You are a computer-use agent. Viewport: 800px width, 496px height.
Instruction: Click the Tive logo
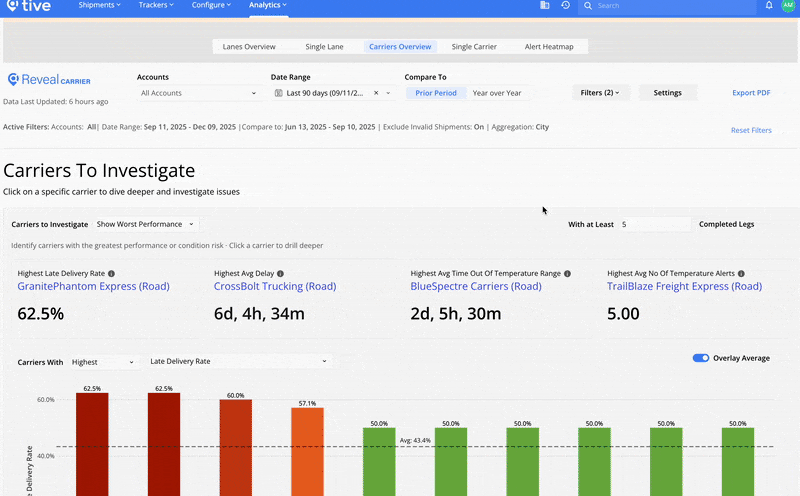(x=29, y=6)
